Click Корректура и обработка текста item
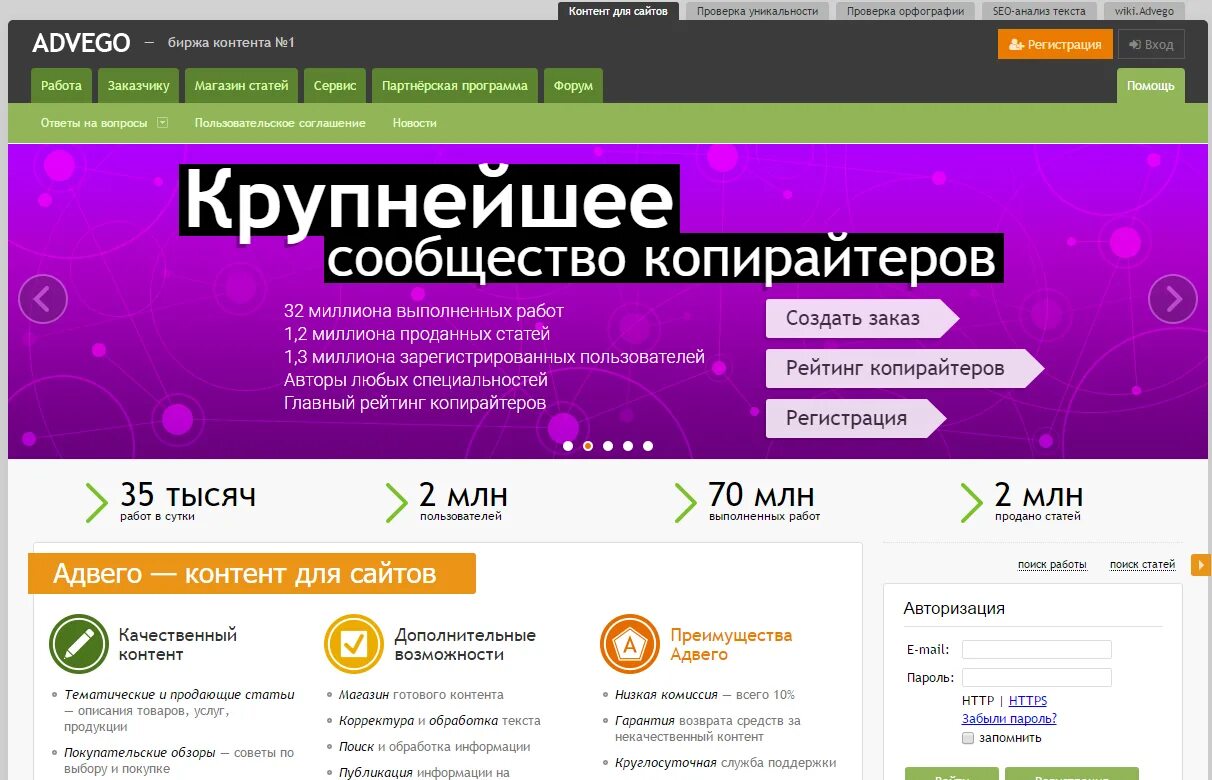This screenshot has width=1212, height=780. [440, 720]
